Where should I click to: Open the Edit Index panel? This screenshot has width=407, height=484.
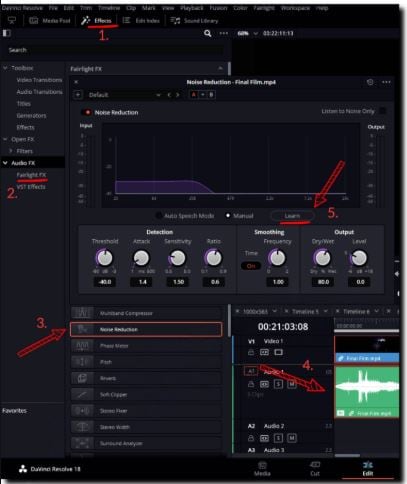141,21
